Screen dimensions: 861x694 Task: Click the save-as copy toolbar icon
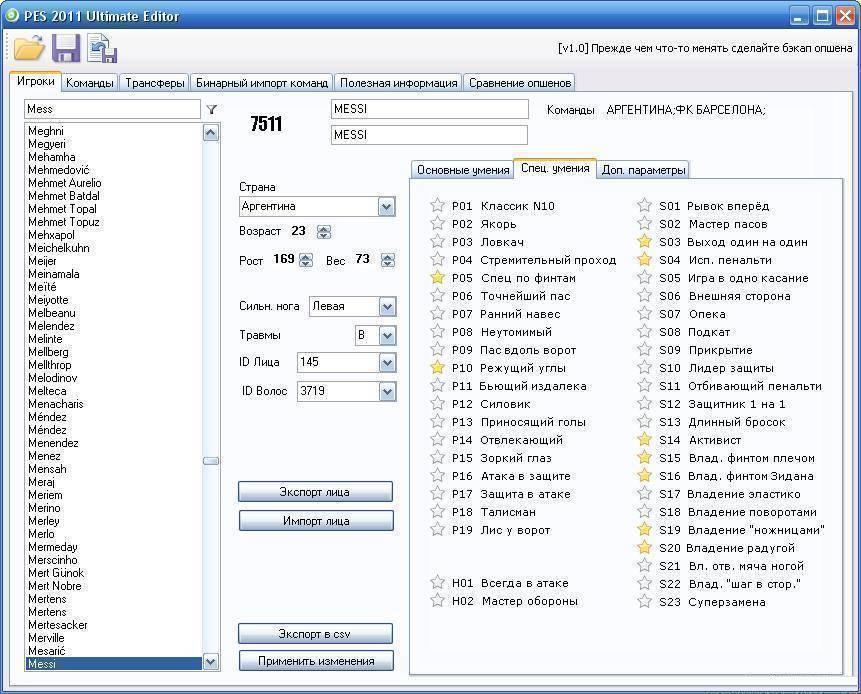[x=102, y=48]
